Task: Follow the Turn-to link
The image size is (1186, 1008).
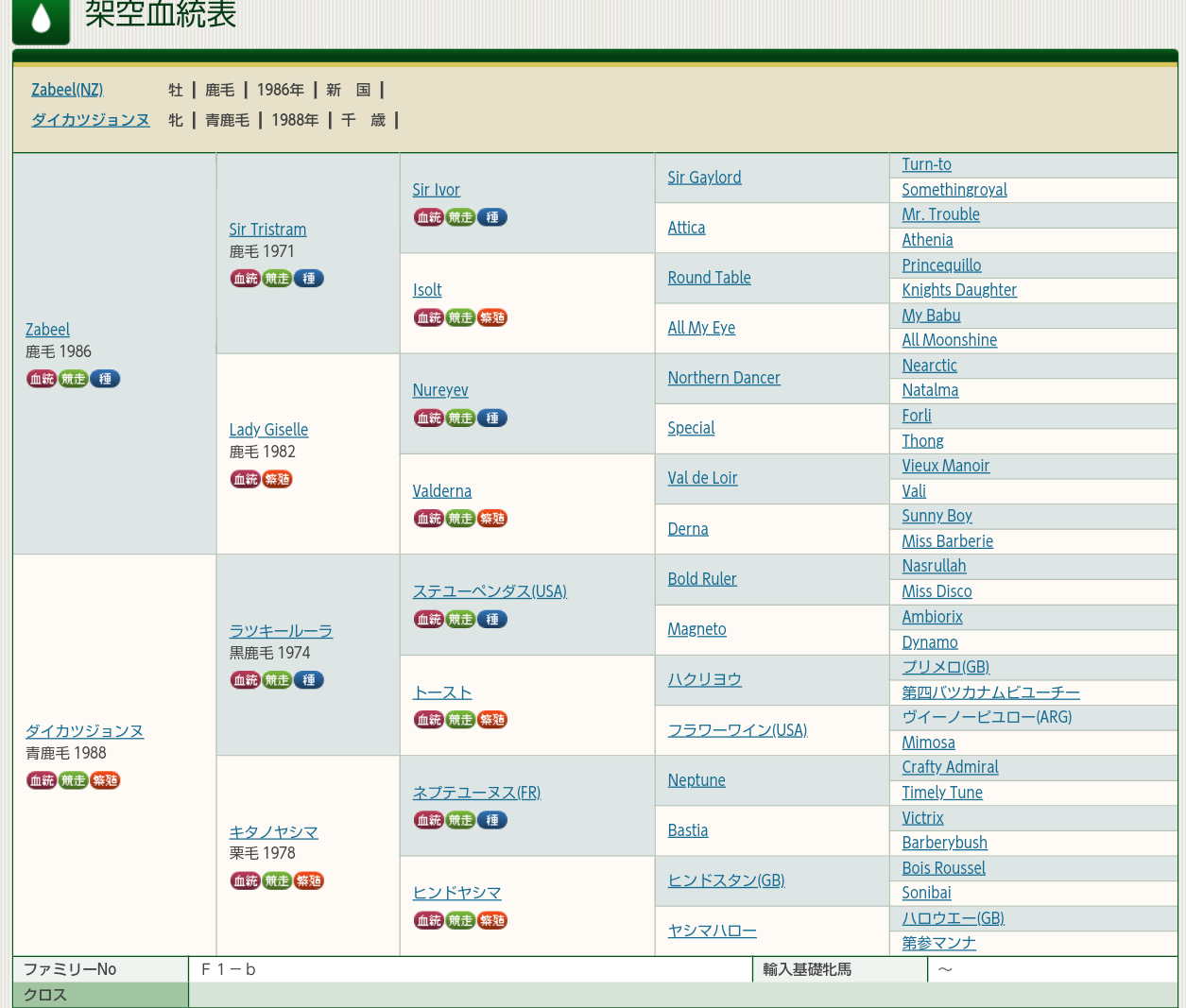Action: coord(926,164)
